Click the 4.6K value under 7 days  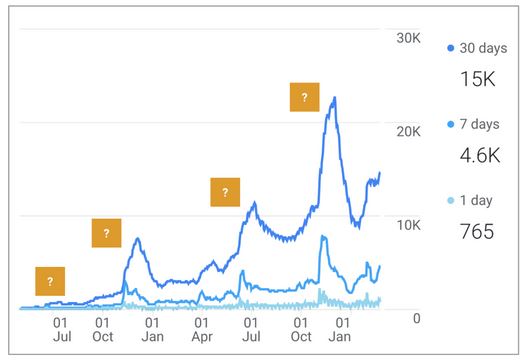coord(480,155)
